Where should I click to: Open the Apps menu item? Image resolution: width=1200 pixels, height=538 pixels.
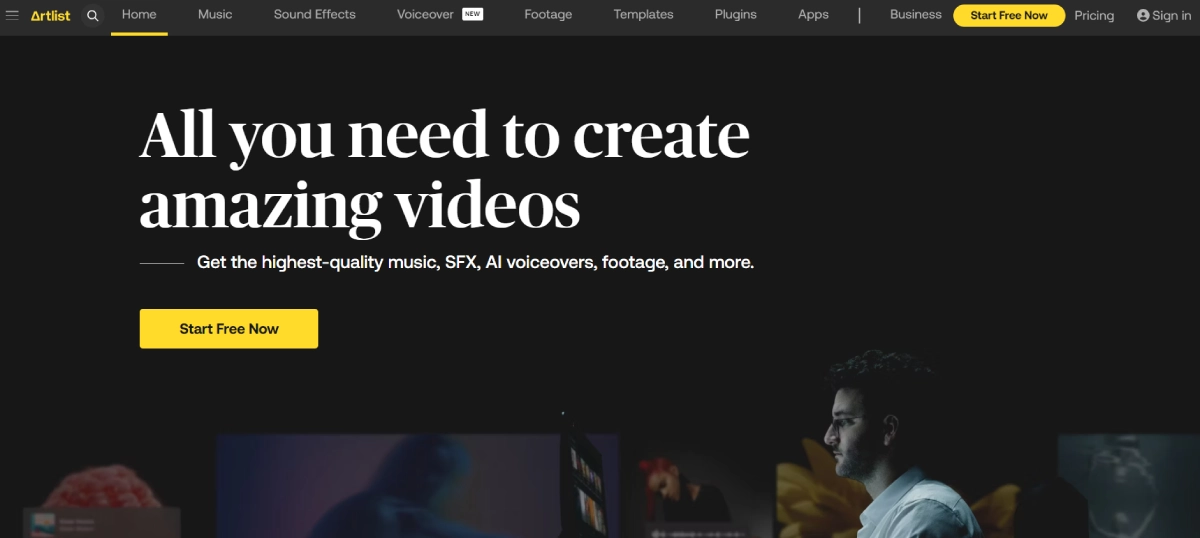click(813, 15)
